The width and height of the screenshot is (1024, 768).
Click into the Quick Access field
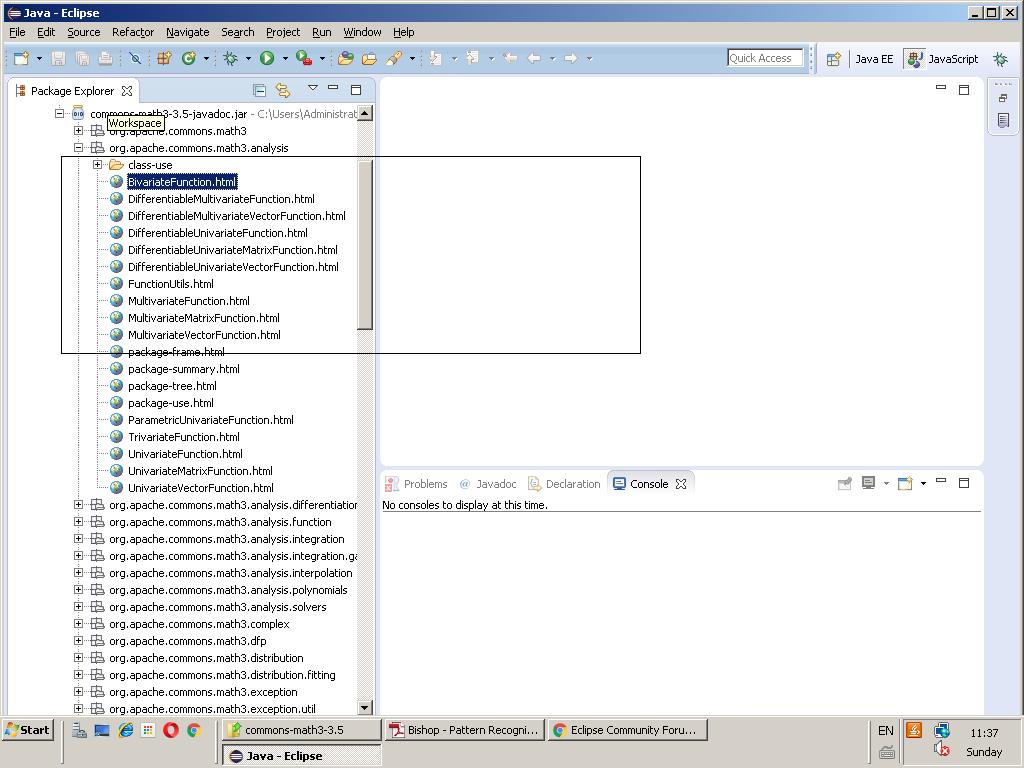click(765, 58)
